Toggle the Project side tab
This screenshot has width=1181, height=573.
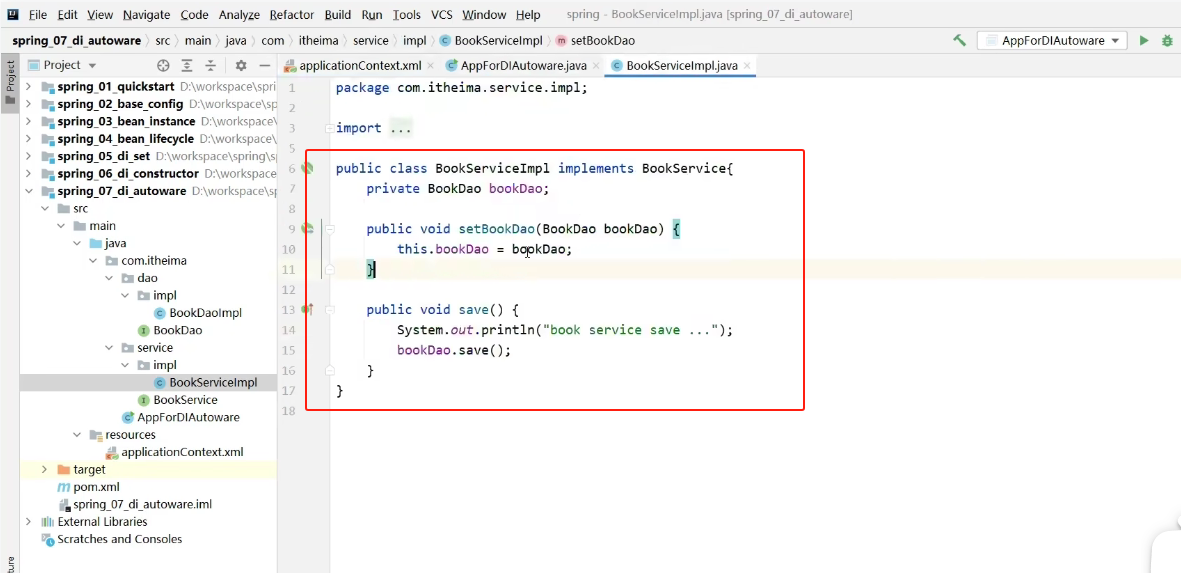pos(10,84)
